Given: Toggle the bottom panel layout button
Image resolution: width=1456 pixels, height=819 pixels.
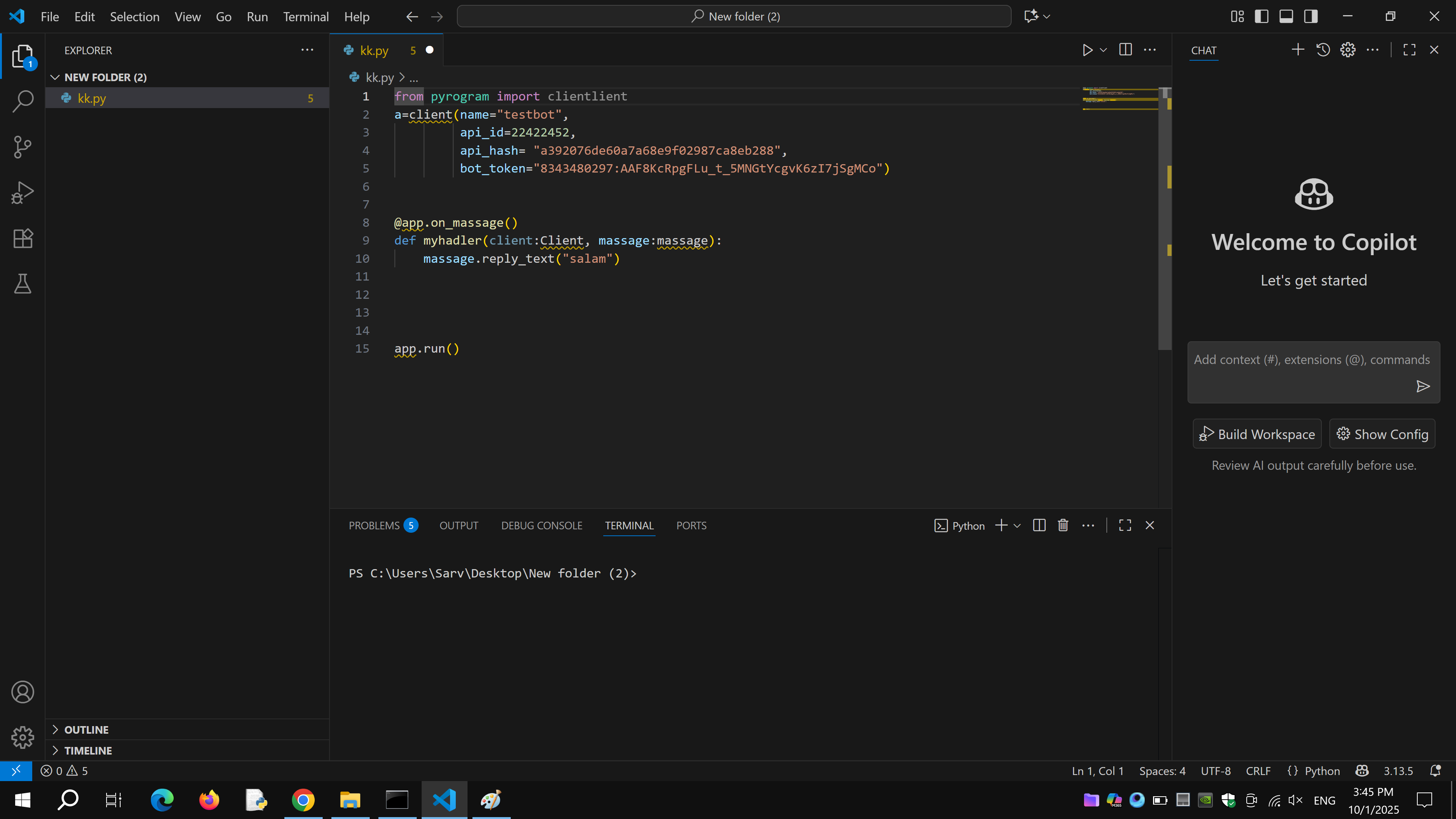Looking at the screenshot, I should (1286, 16).
